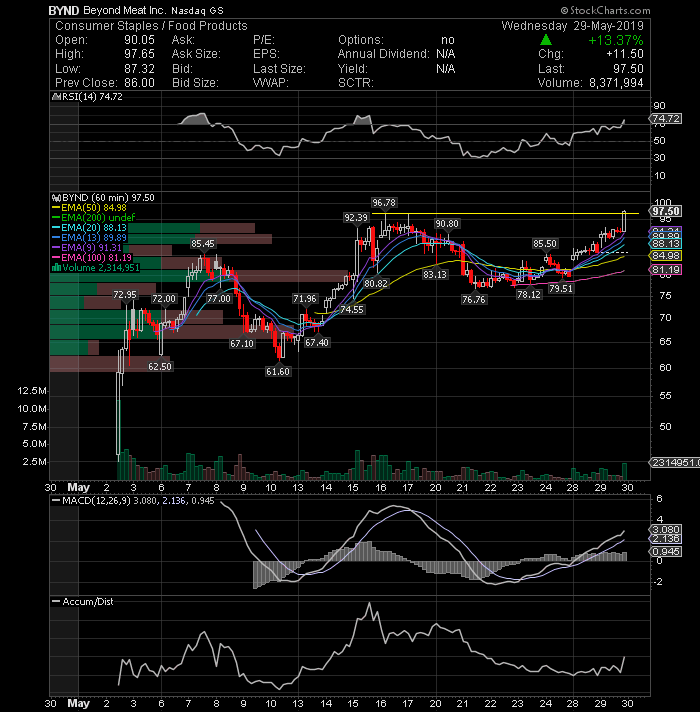700x712 pixels.
Task: Click the green up-triangle change indicator
Action: [546, 40]
